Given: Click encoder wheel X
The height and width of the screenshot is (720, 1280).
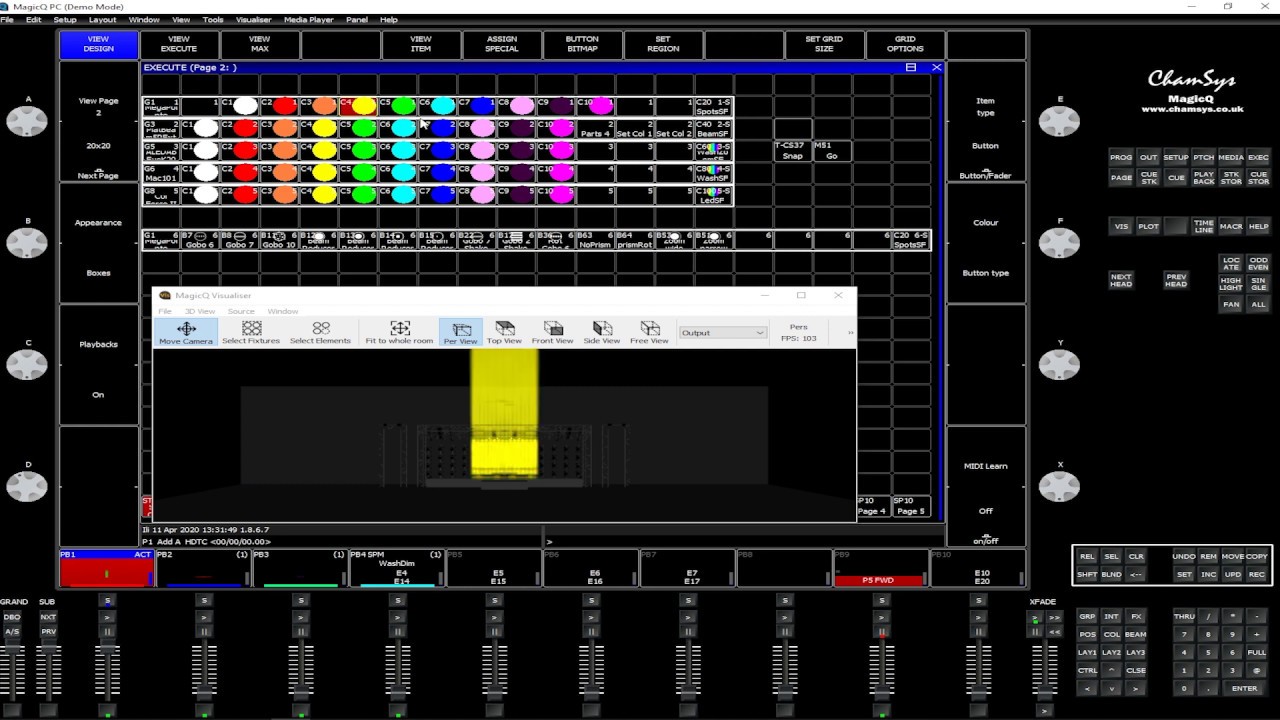Looking at the screenshot, I should [x=1059, y=487].
